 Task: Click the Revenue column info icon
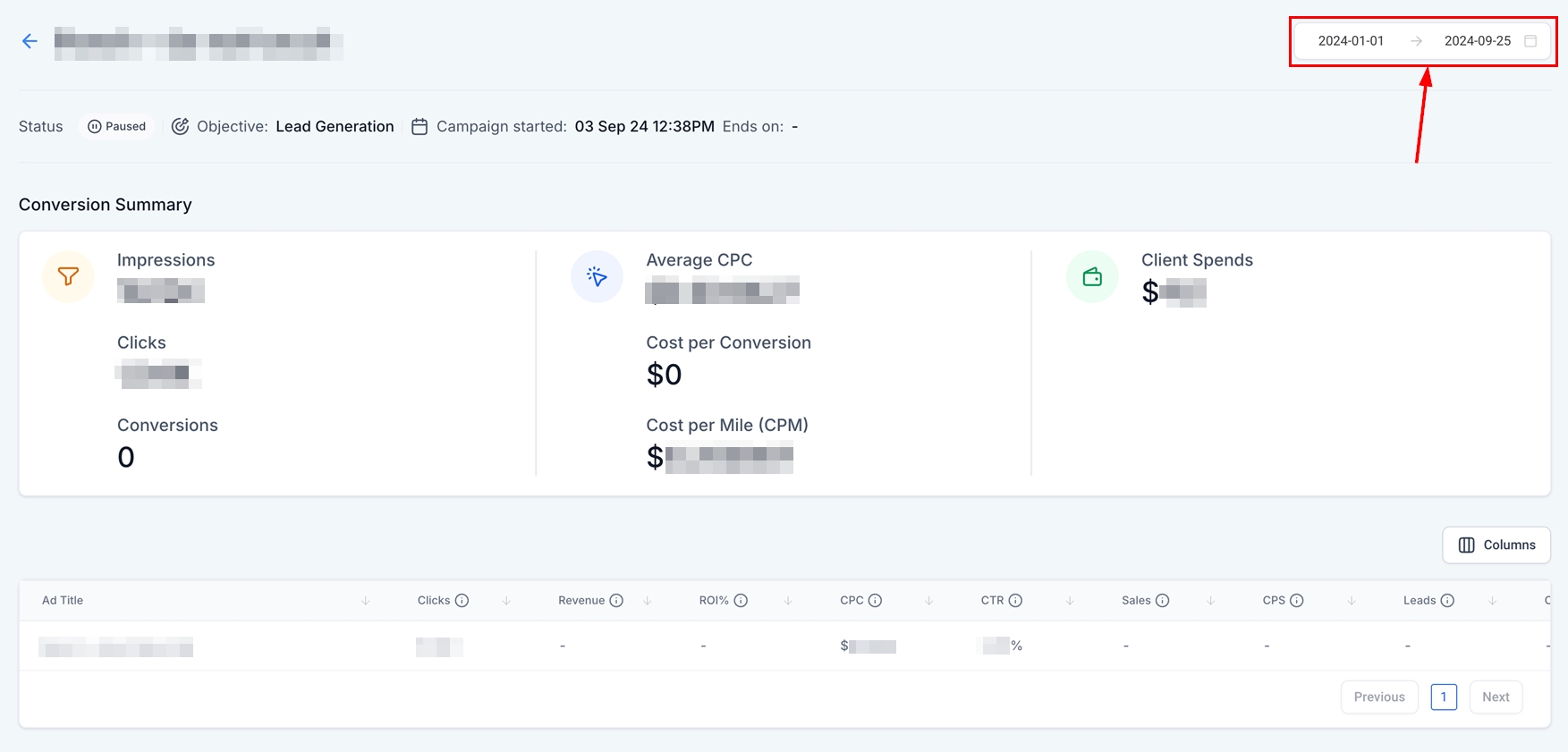tap(616, 601)
